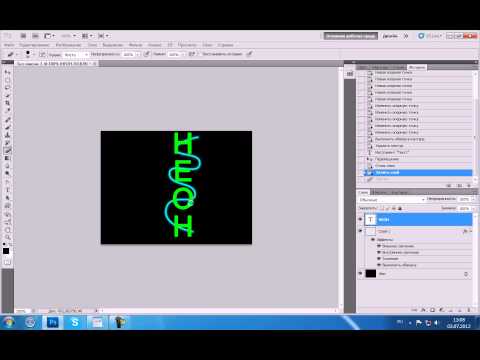Select the Eyedropper tool
Image resolution: width=480 pixels, height=360 pixels.
(x=7, y=111)
